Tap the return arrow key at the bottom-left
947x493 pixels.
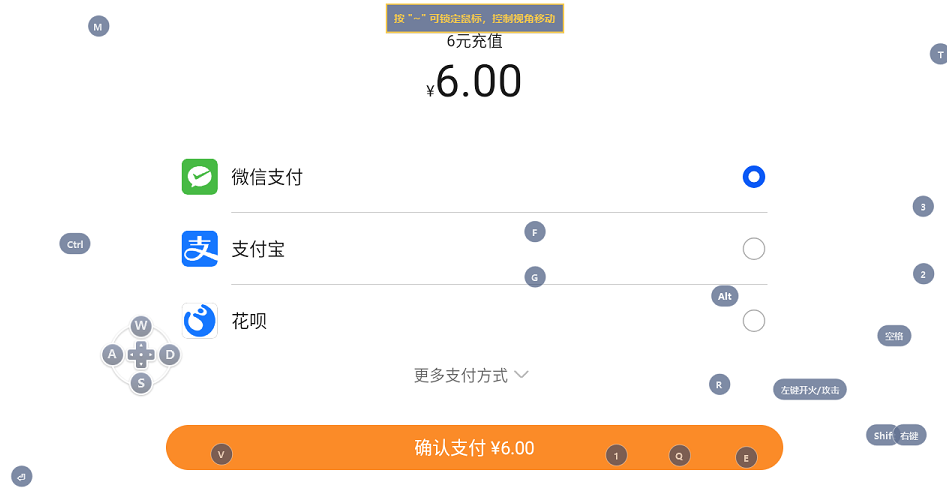[22, 477]
